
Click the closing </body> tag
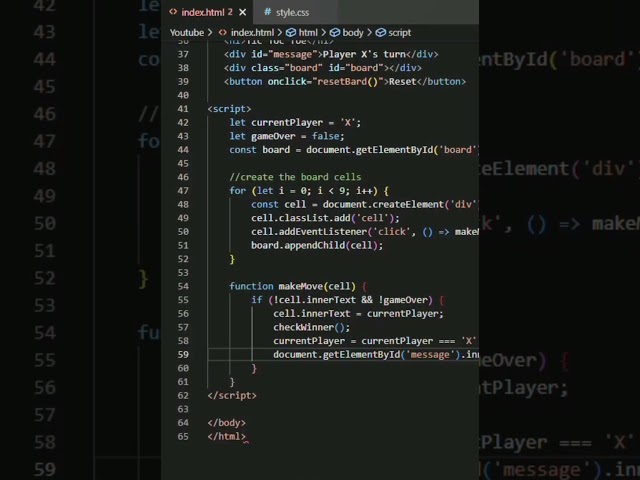(227, 423)
